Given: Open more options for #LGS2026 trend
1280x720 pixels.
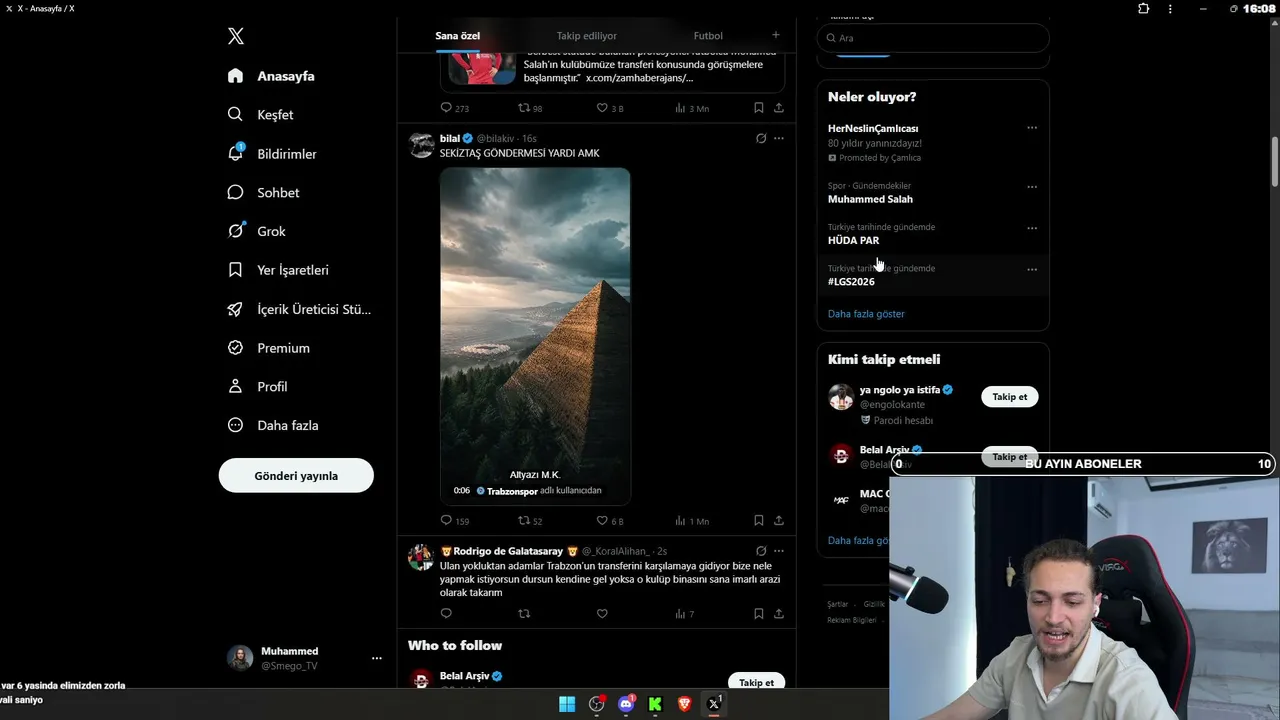Looking at the screenshot, I should [1032, 269].
